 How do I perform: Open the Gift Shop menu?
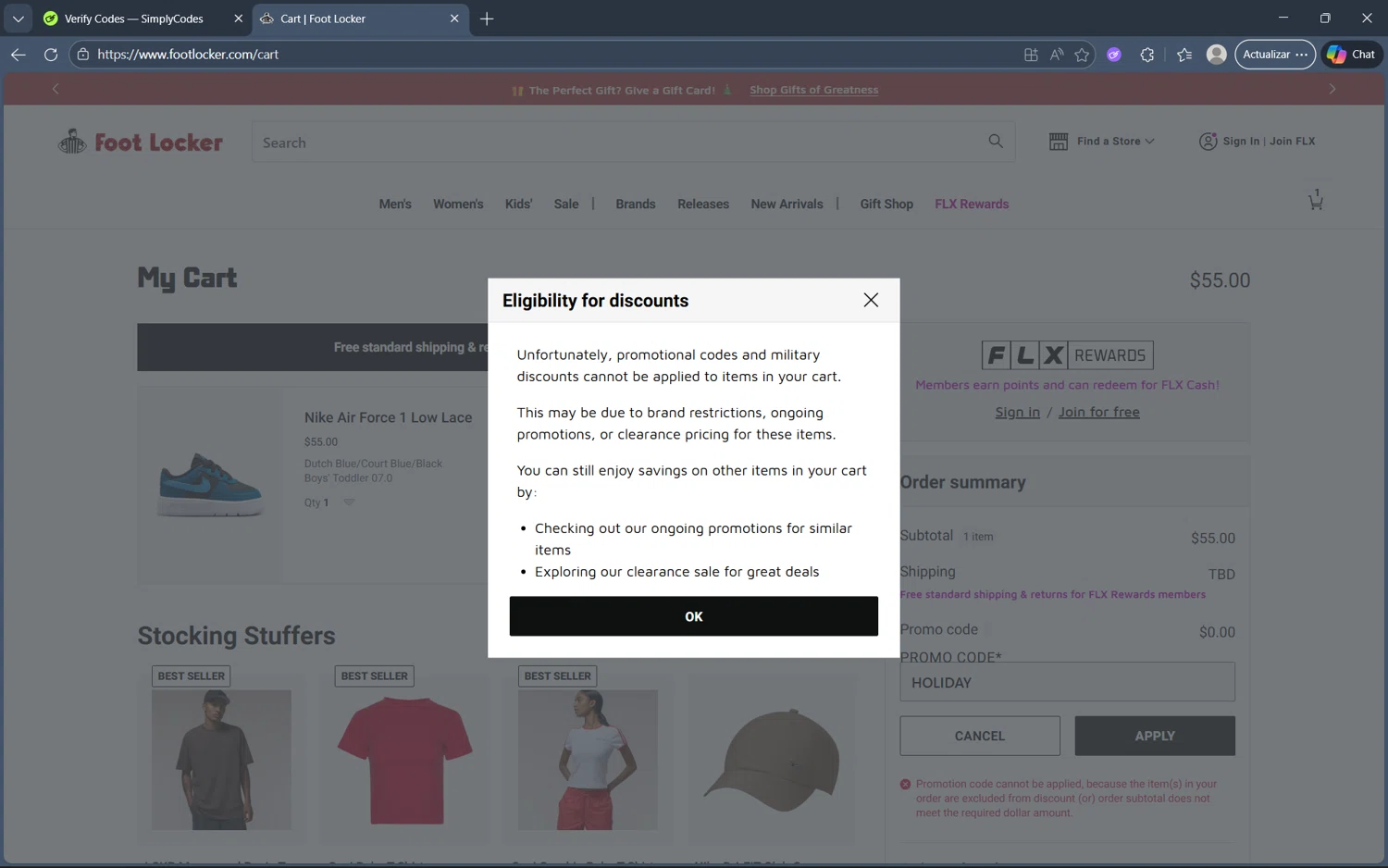pos(886,205)
